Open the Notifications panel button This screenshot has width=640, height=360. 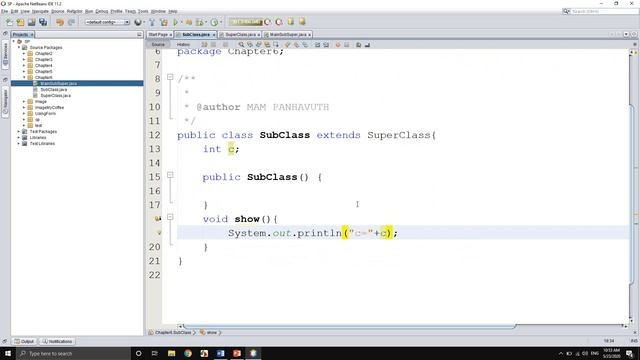(x=57, y=341)
